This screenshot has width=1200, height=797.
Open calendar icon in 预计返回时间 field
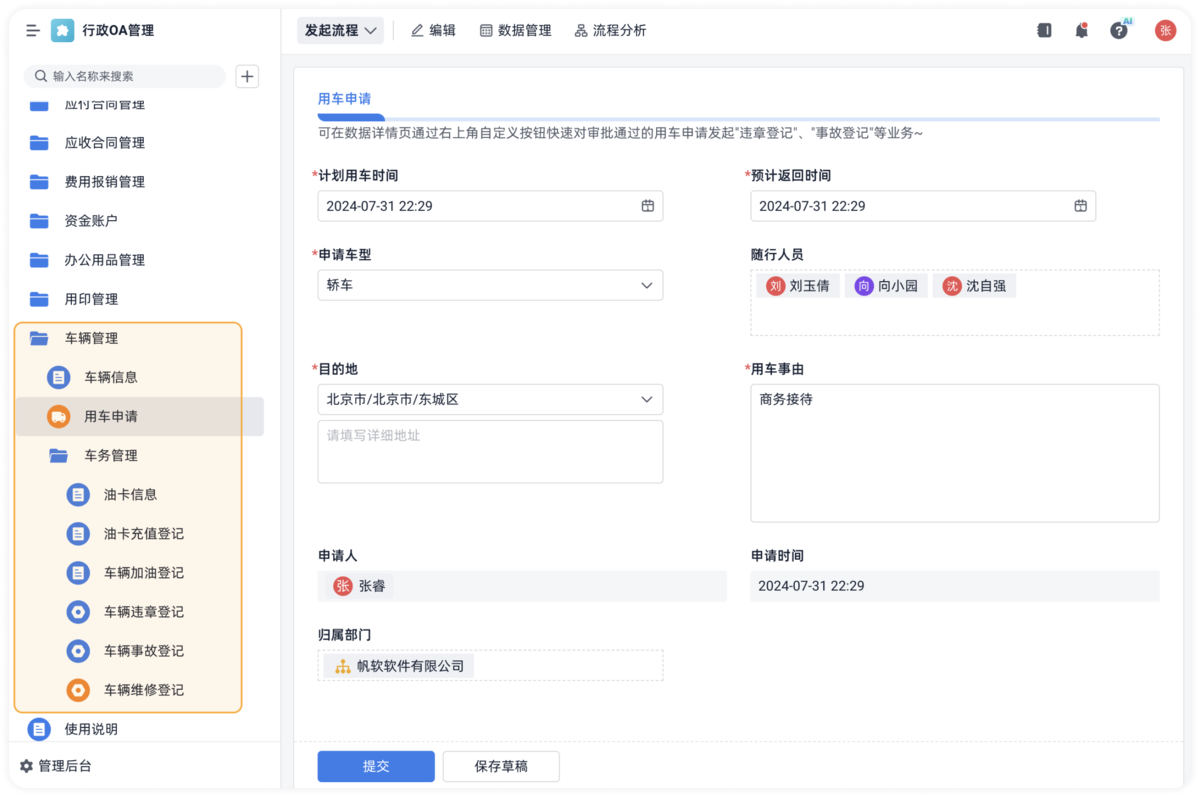pyautogui.click(x=1080, y=206)
